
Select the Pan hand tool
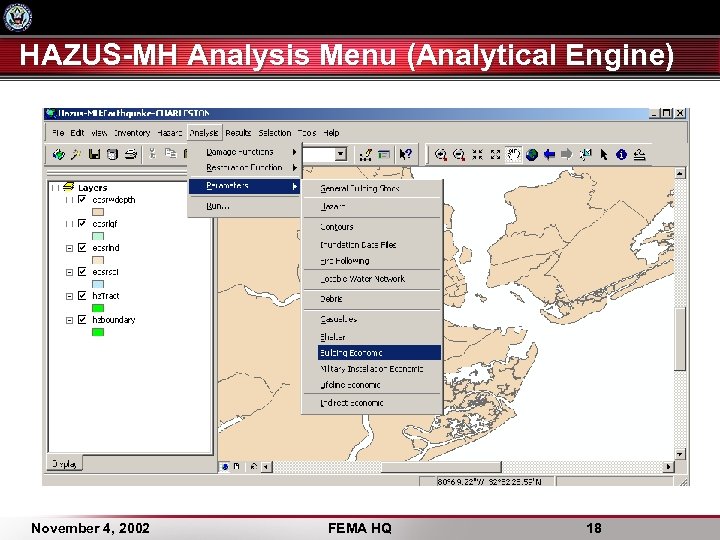tap(513, 154)
